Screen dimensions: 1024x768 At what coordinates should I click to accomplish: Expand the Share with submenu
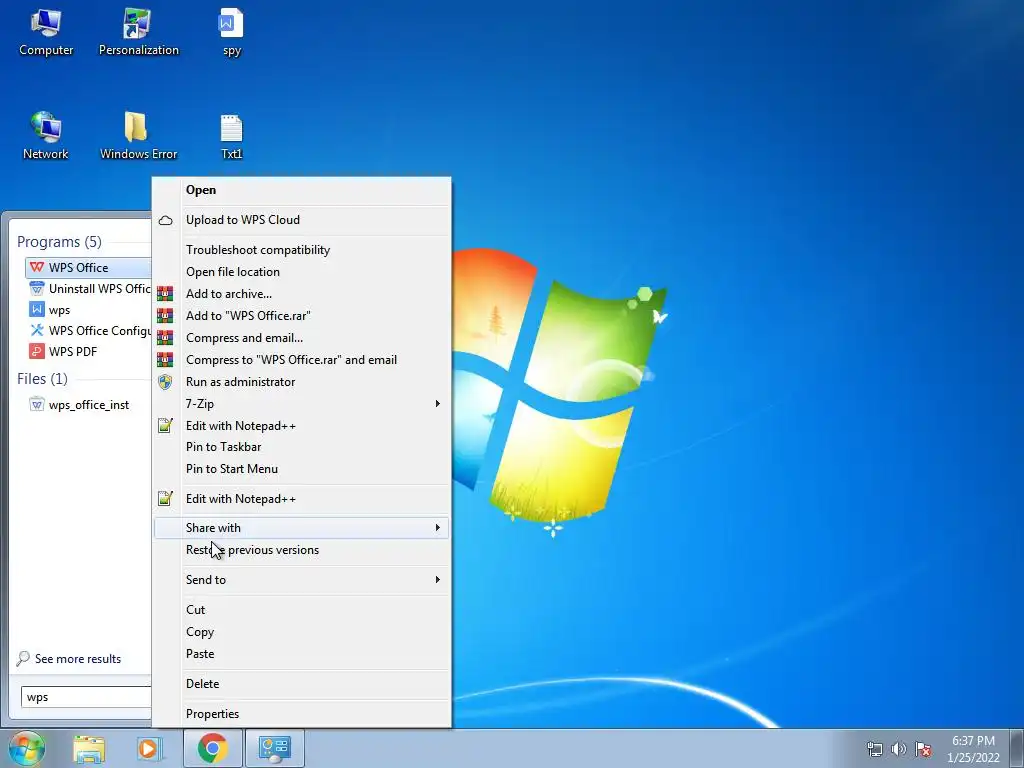[301, 528]
